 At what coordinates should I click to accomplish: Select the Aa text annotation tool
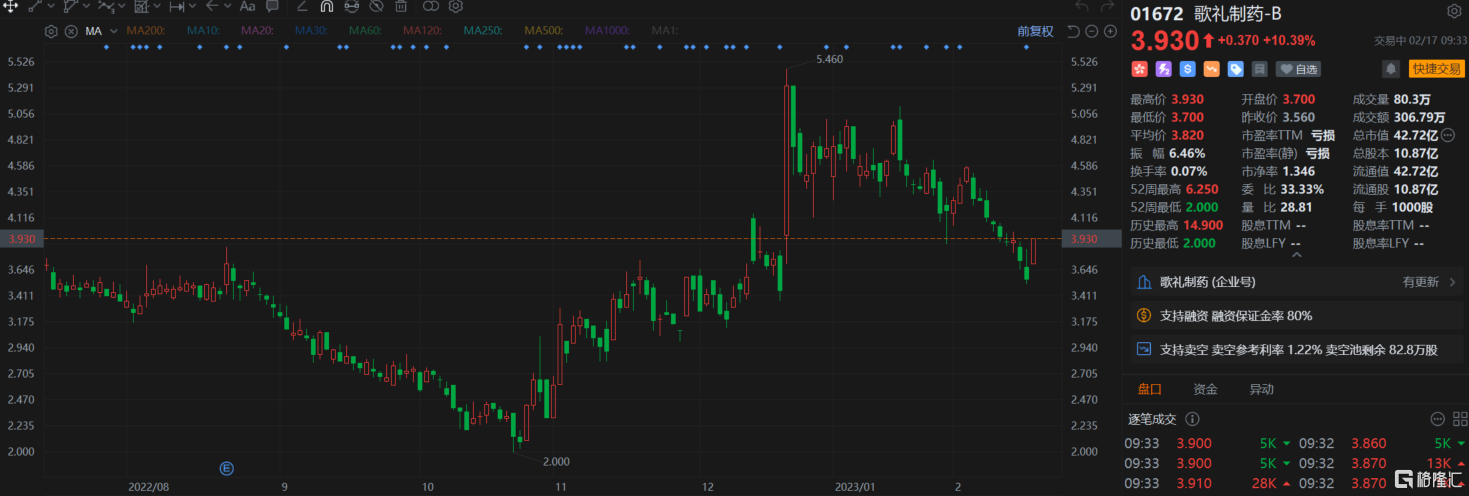point(247,6)
